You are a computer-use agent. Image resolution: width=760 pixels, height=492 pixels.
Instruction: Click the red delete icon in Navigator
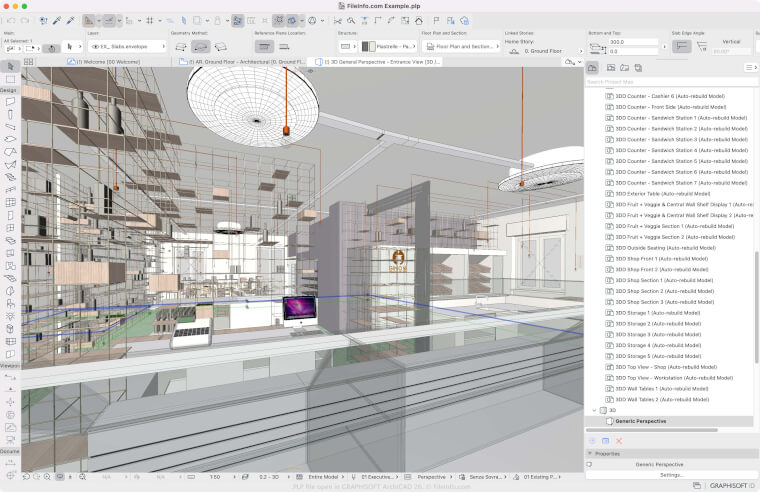(619, 440)
